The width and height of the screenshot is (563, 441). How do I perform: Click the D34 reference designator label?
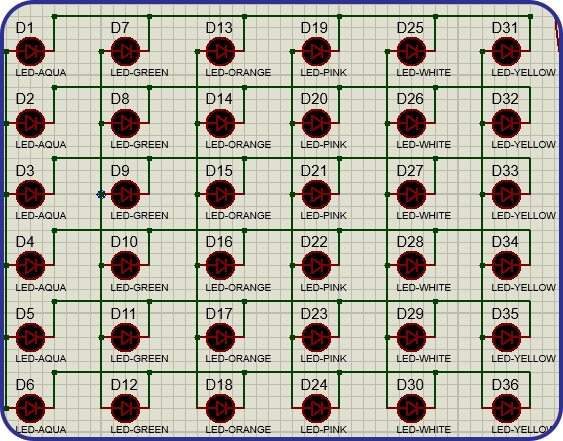pos(505,242)
